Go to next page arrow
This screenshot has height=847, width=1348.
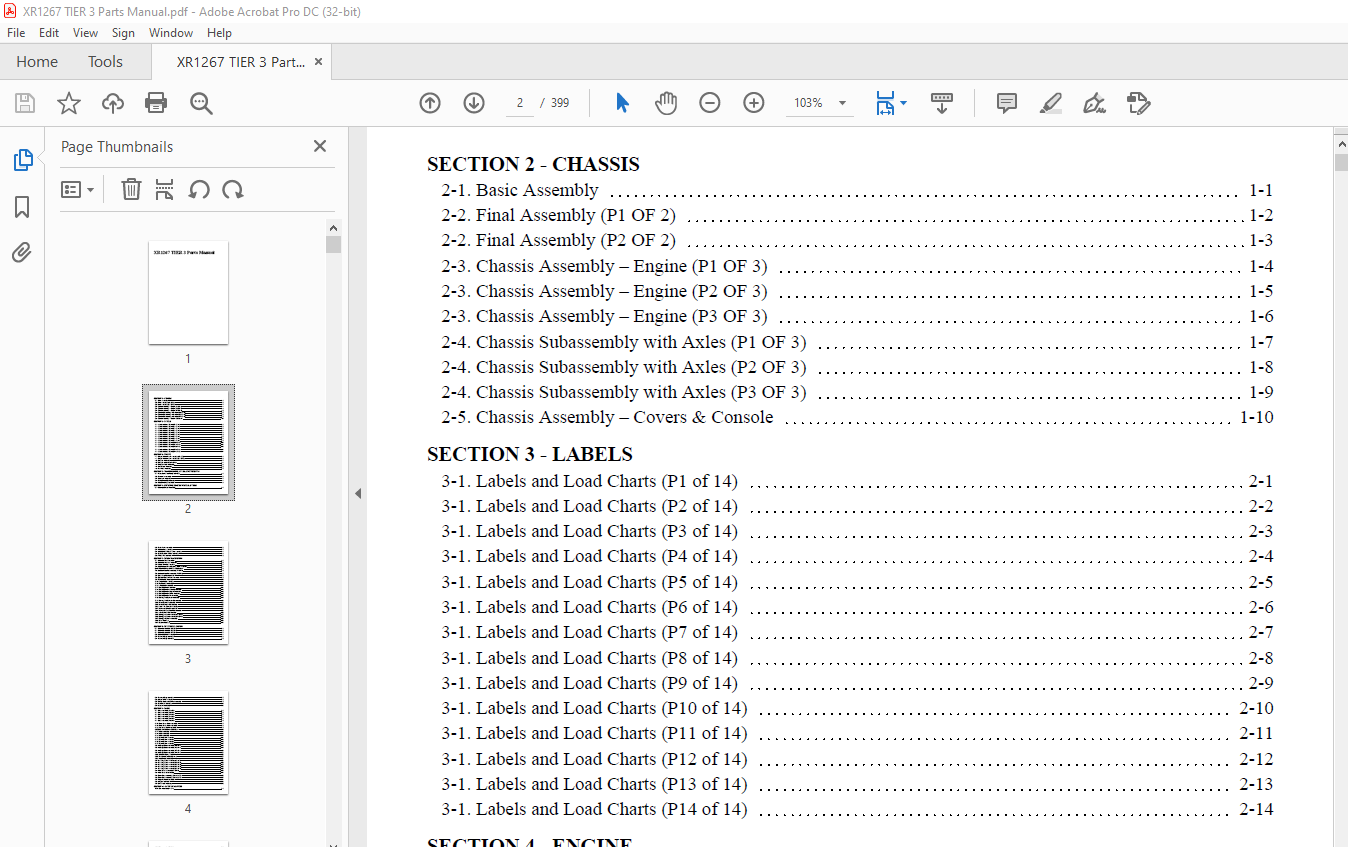click(x=474, y=103)
